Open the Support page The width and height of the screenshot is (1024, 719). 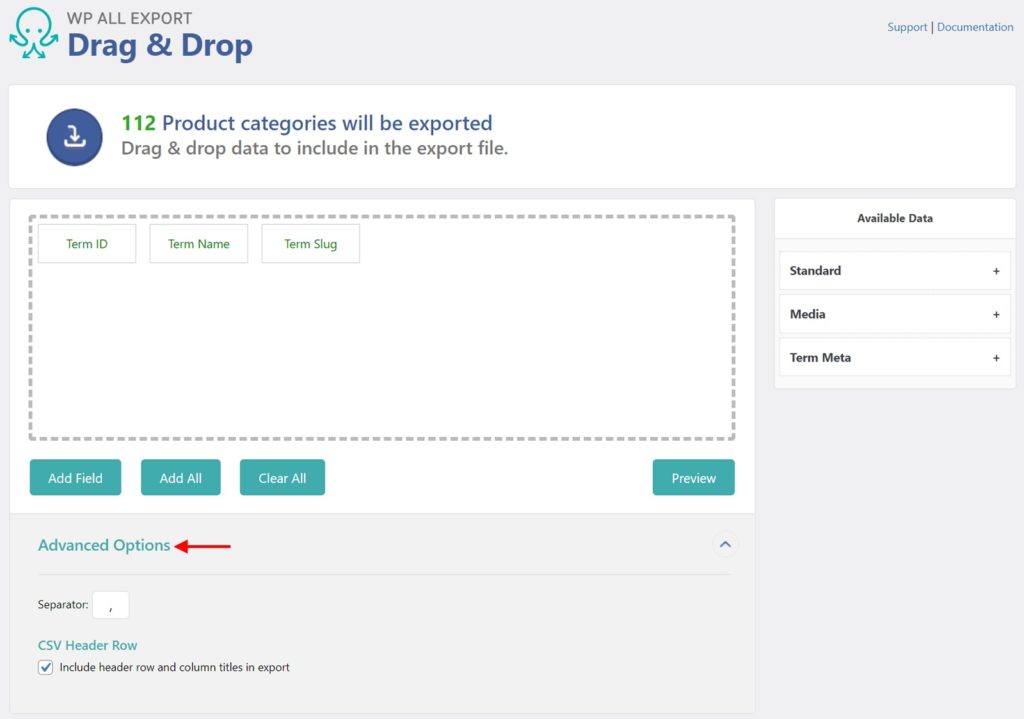[x=907, y=26]
